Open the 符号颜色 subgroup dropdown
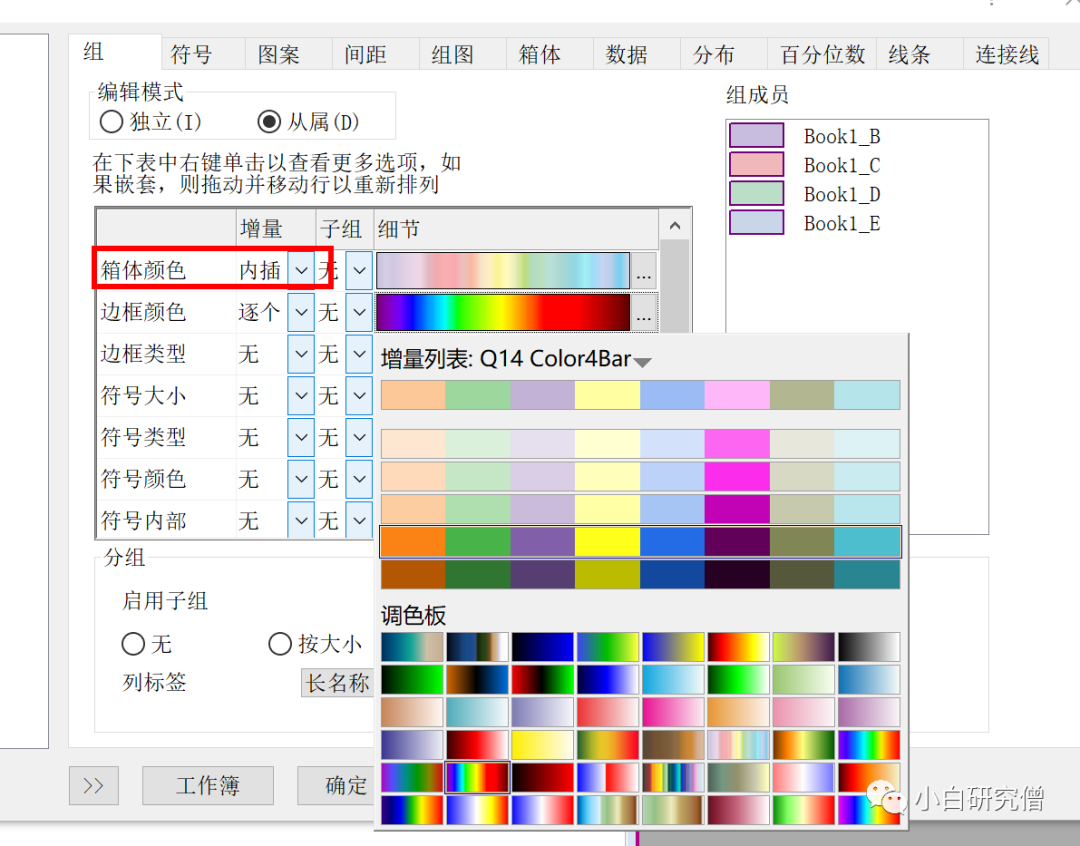 (359, 478)
